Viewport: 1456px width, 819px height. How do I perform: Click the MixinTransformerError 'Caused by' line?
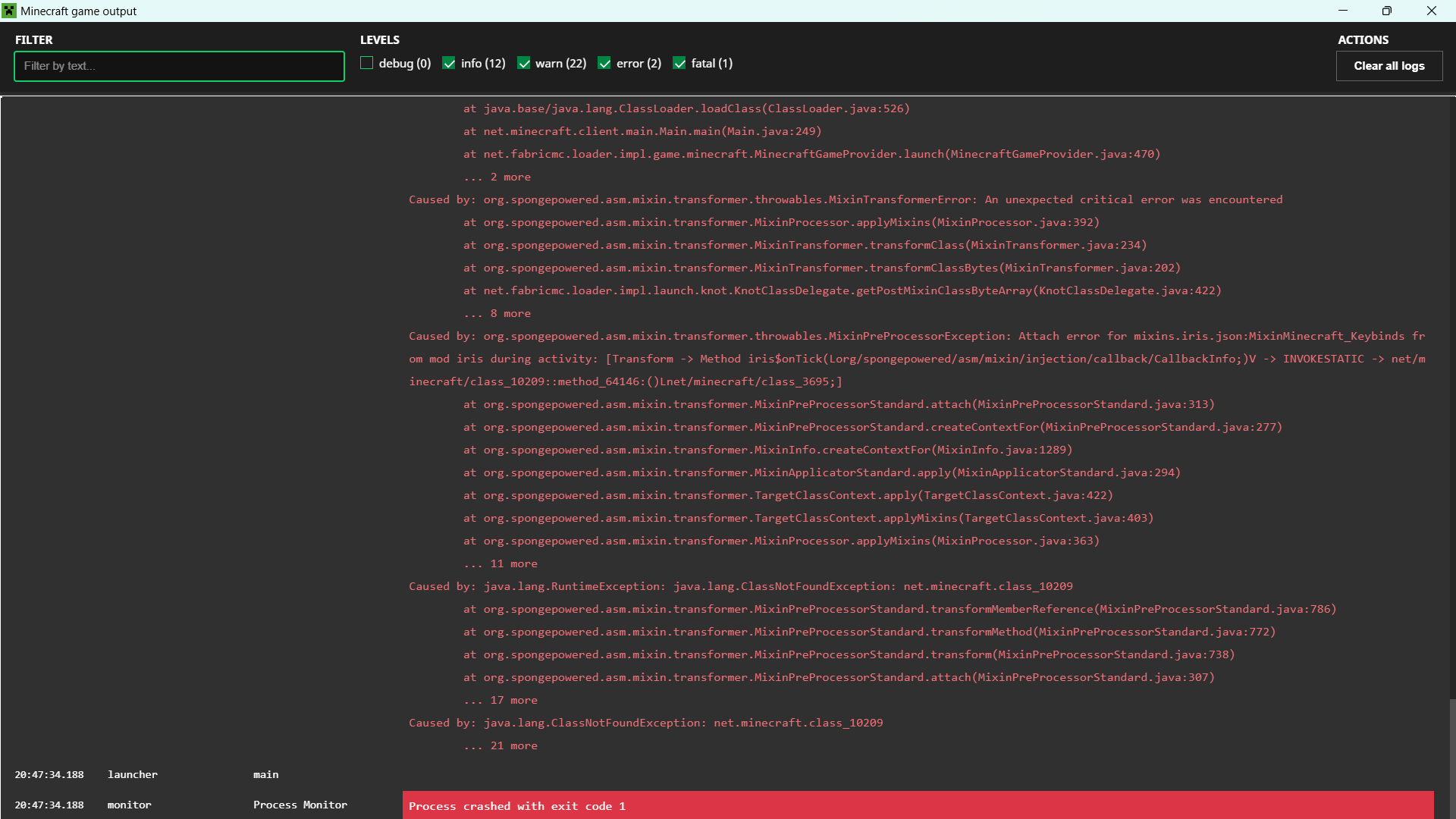click(846, 199)
